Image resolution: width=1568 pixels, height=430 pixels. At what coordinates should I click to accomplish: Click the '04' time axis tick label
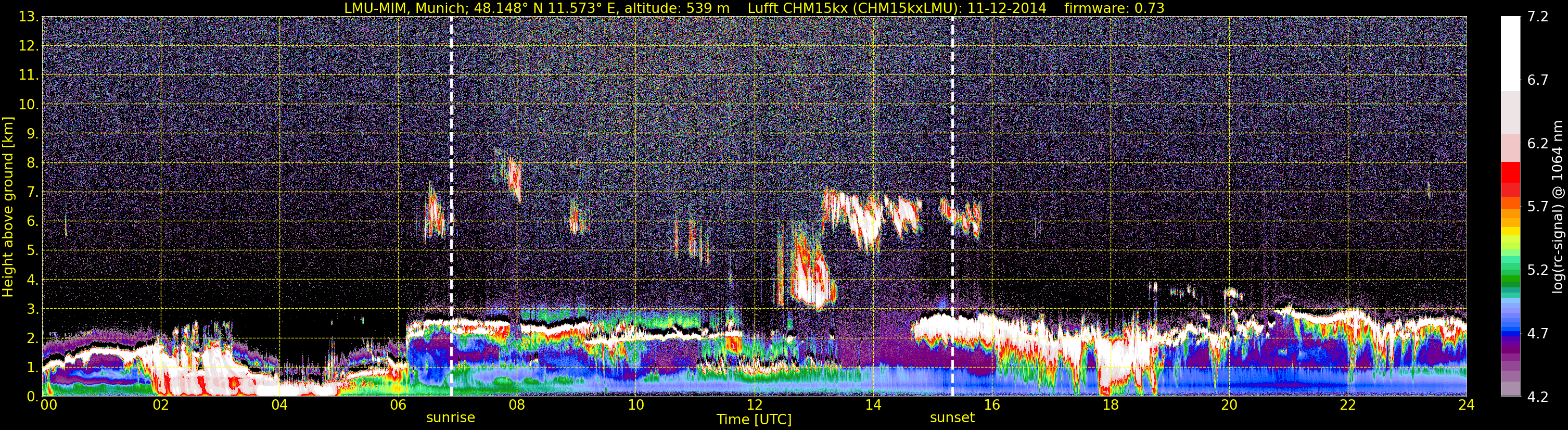(x=279, y=406)
